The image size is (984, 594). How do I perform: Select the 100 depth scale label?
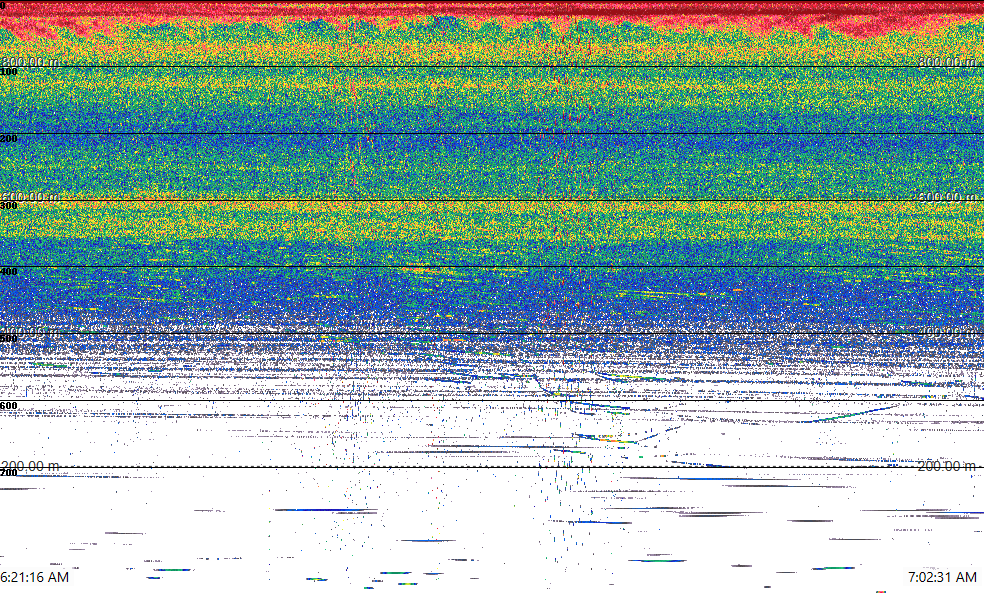tap(9, 72)
